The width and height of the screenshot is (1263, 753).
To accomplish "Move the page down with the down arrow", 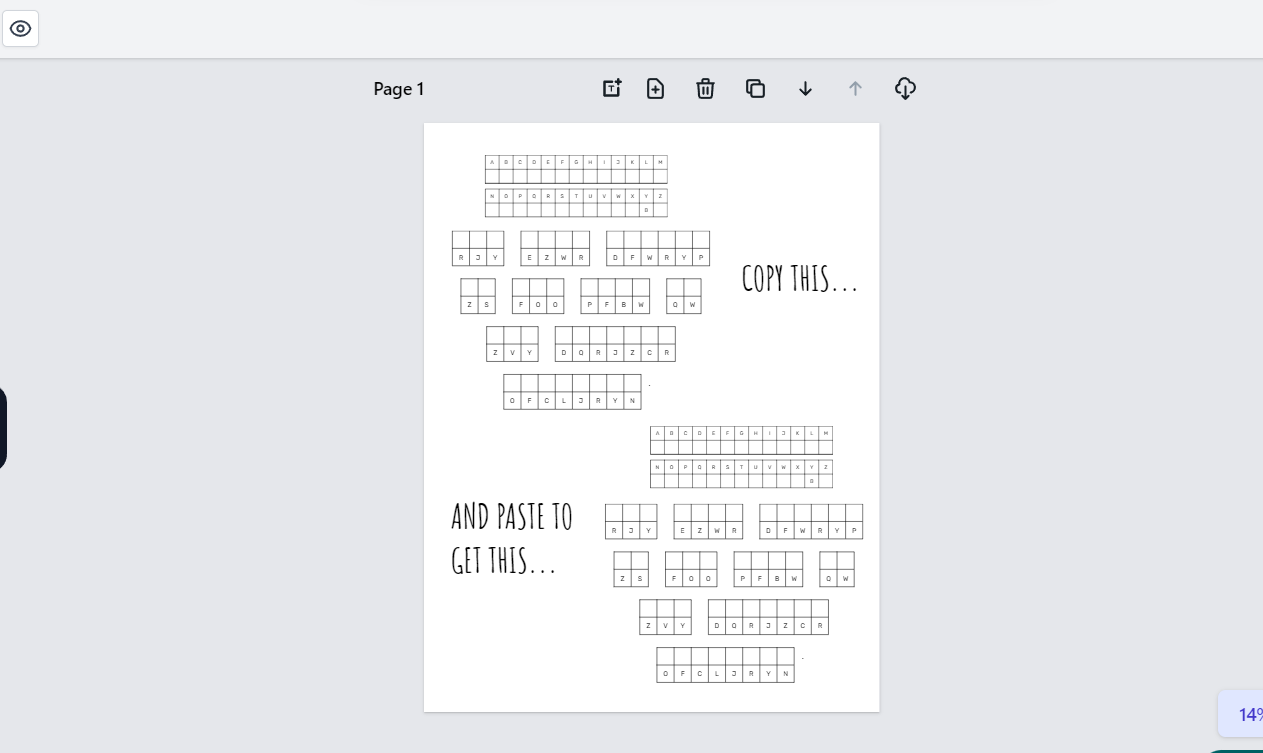I will pyautogui.click(x=805, y=89).
